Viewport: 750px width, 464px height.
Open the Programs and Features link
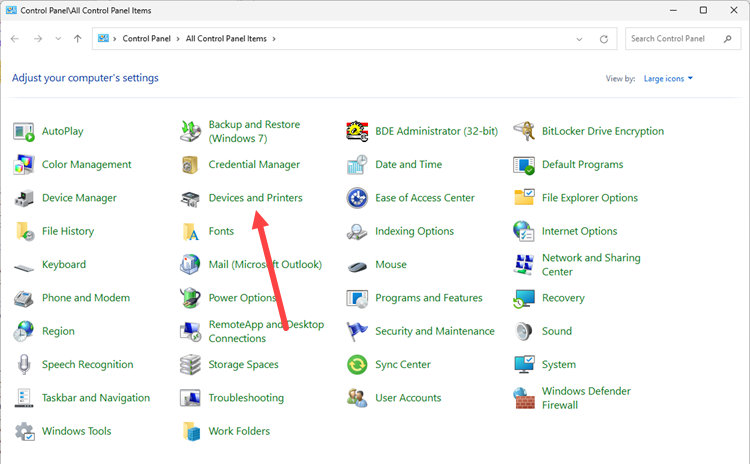click(429, 298)
